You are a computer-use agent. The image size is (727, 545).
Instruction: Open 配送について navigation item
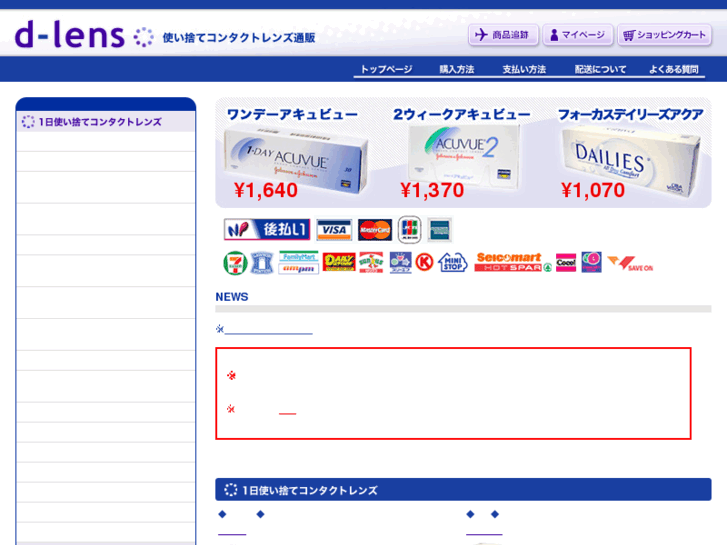(600, 69)
